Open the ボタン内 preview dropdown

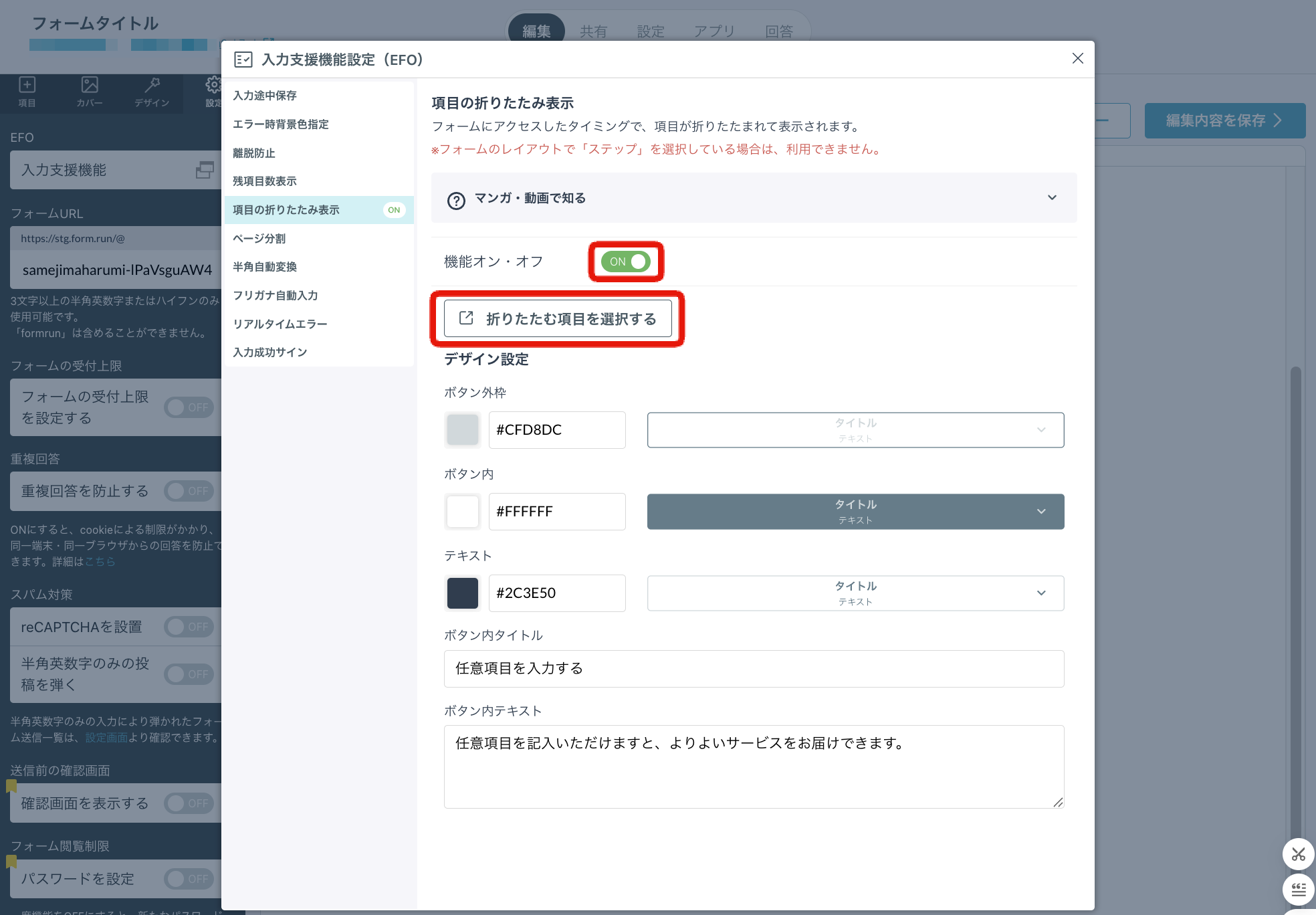tap(855, 512)
